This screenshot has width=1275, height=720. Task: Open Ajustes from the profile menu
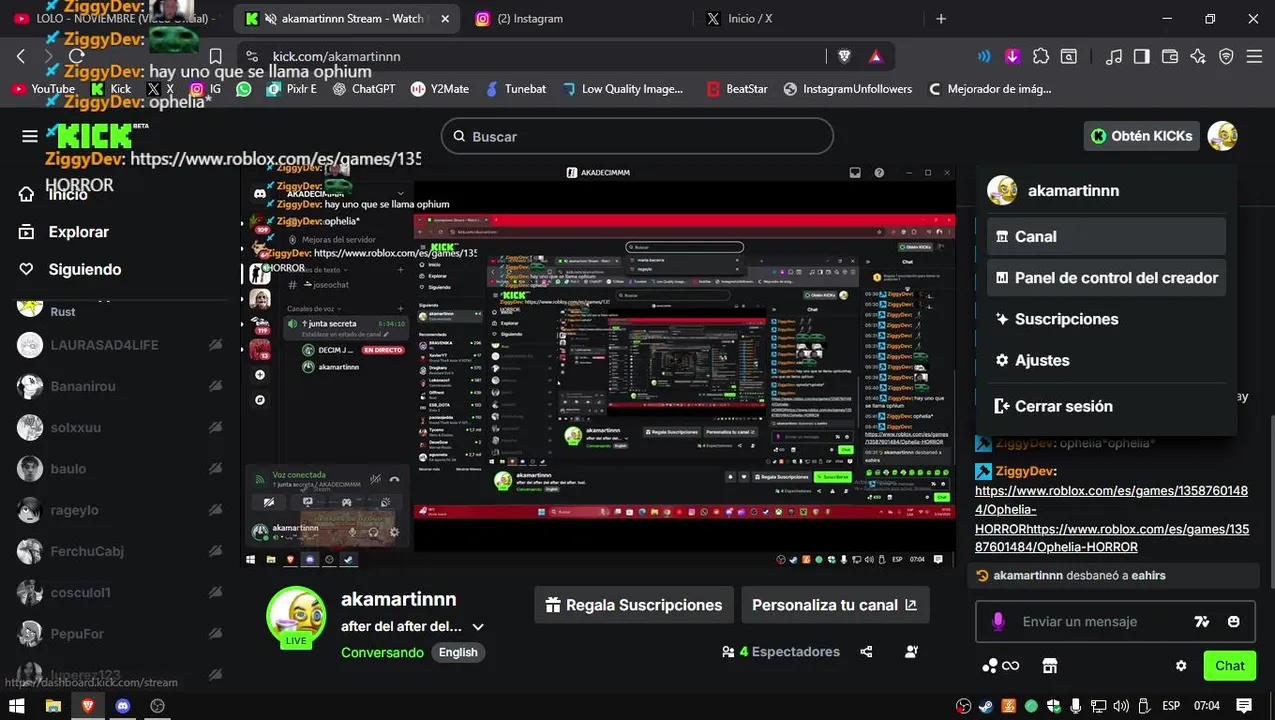1106,360
